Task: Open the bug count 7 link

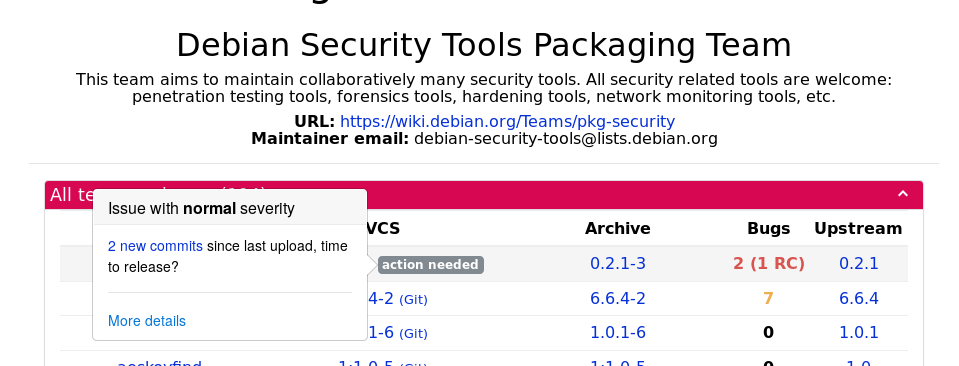Action: (x=768, y=299)
